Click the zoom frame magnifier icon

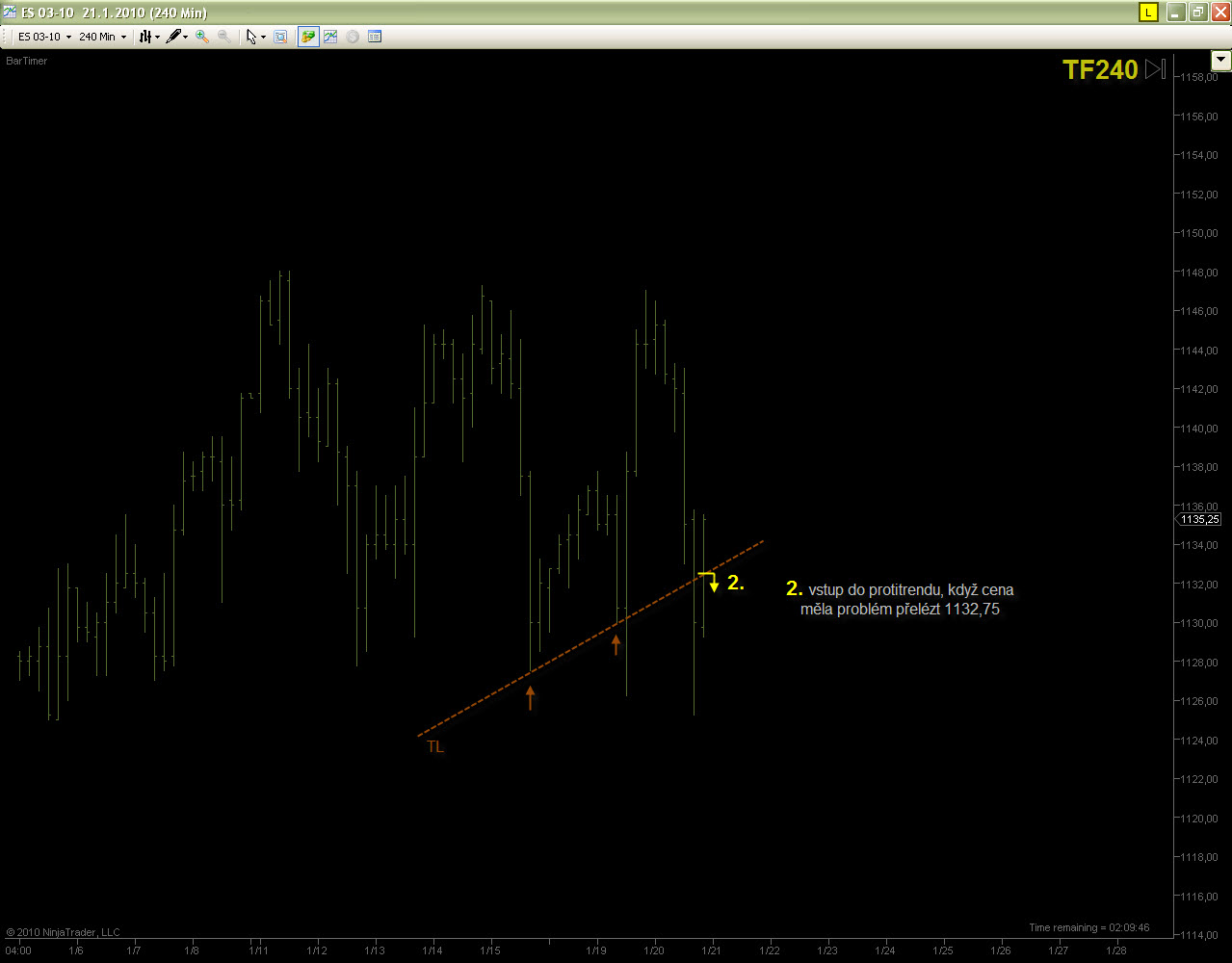coord(280,37)
